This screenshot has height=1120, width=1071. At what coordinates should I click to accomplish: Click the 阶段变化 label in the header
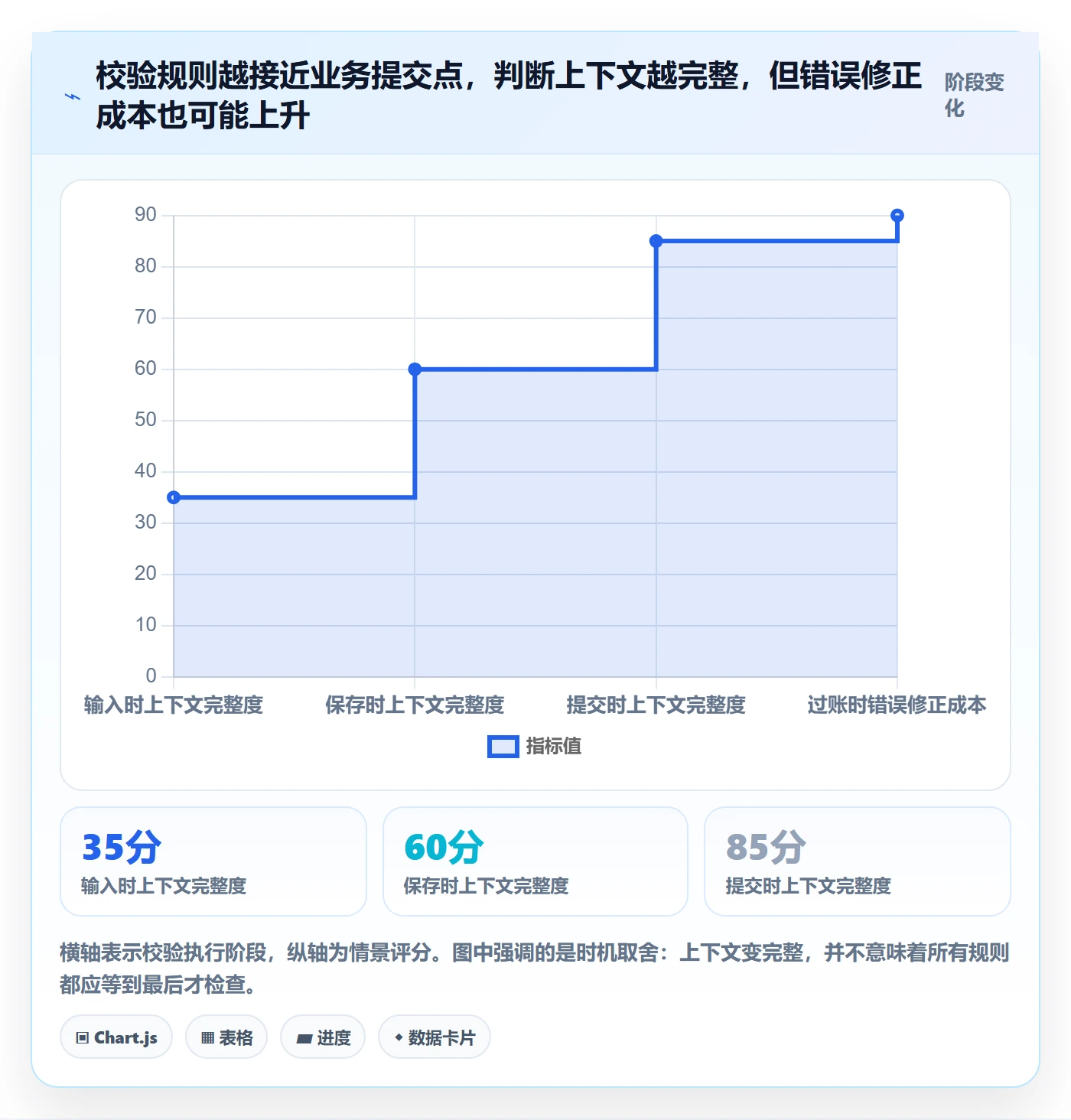(974, 96)
